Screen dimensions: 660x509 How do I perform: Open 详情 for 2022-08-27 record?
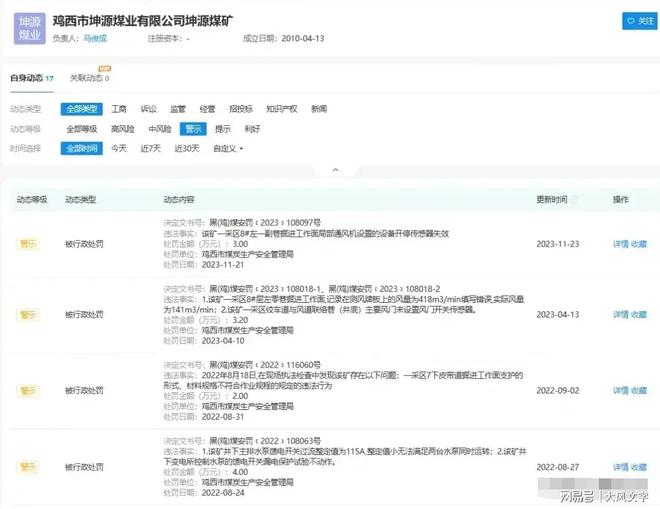click(x=621, y=467)
